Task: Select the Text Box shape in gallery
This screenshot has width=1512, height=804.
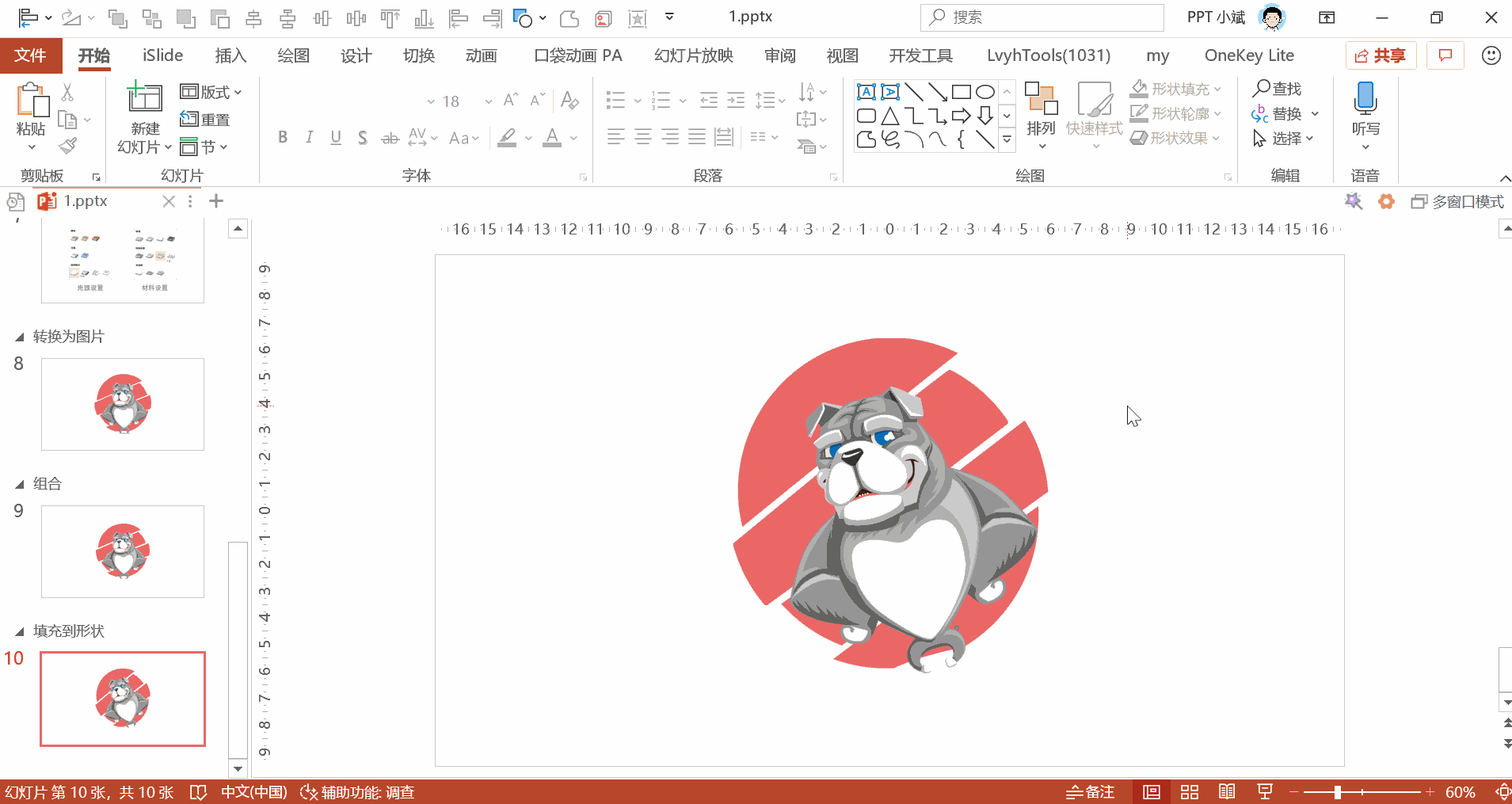Action: 866,92
